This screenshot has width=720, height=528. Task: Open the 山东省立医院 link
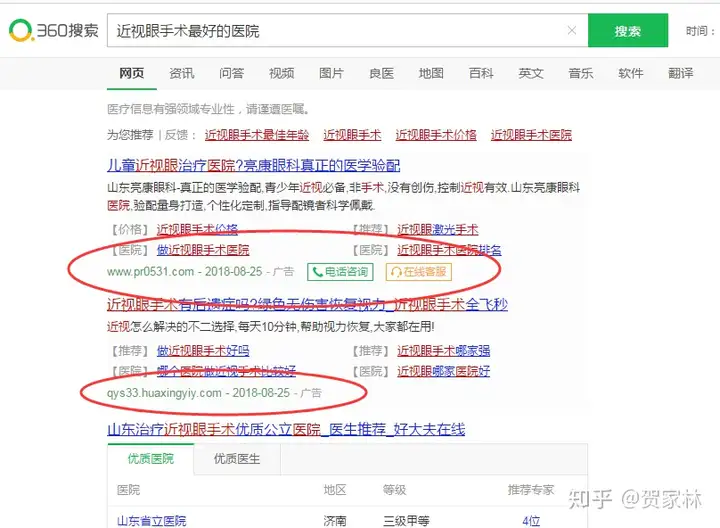[152, 521]
